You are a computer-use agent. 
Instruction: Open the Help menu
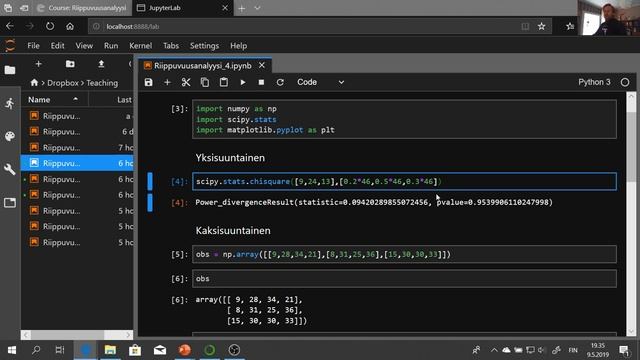[x=238, y=46]
